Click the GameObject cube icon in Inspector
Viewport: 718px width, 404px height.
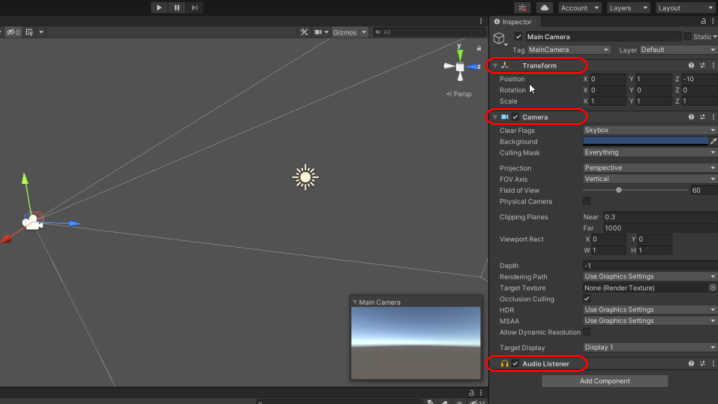coord(499,38)
